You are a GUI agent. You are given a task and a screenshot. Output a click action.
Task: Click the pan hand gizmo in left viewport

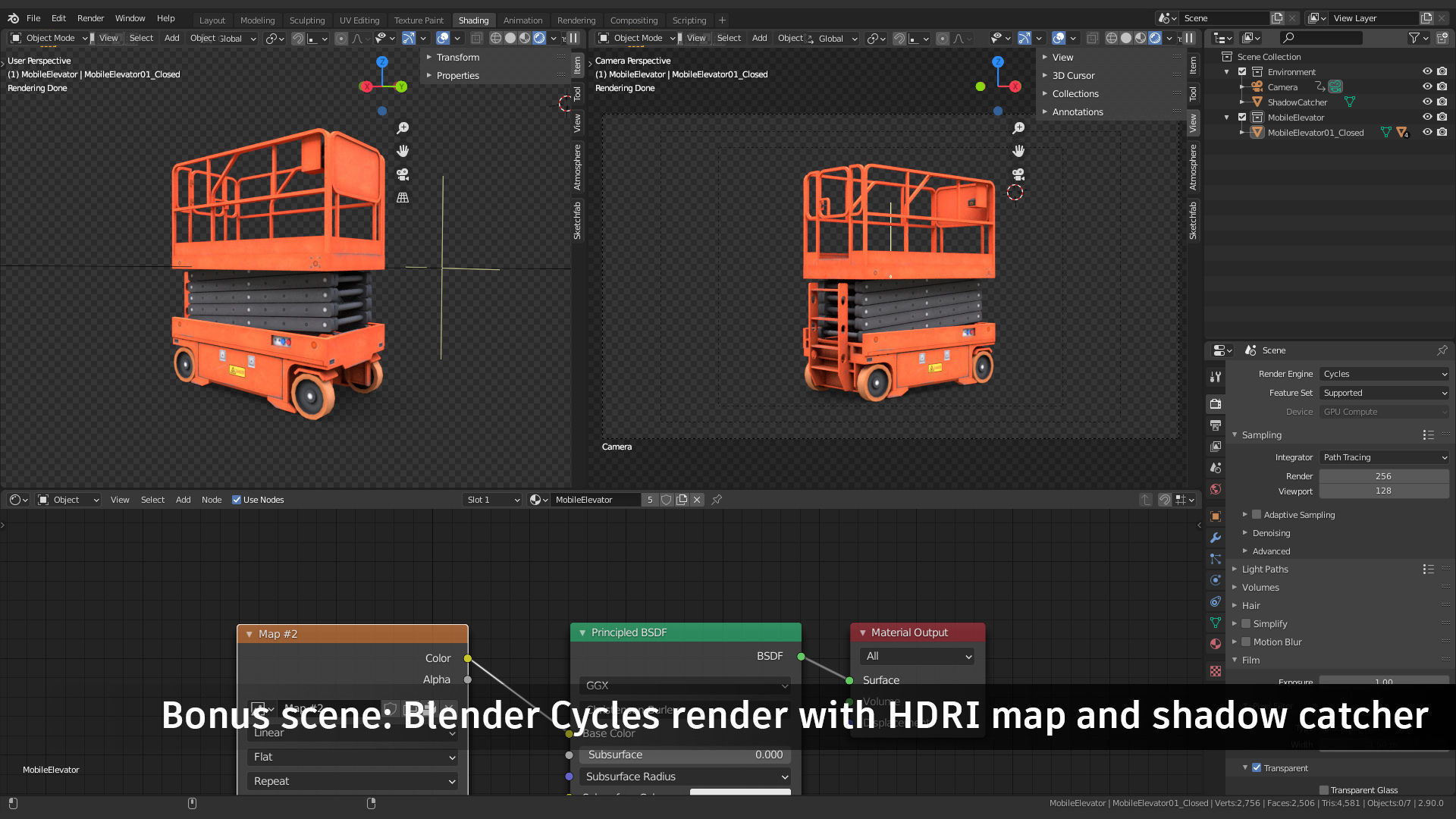403,151
